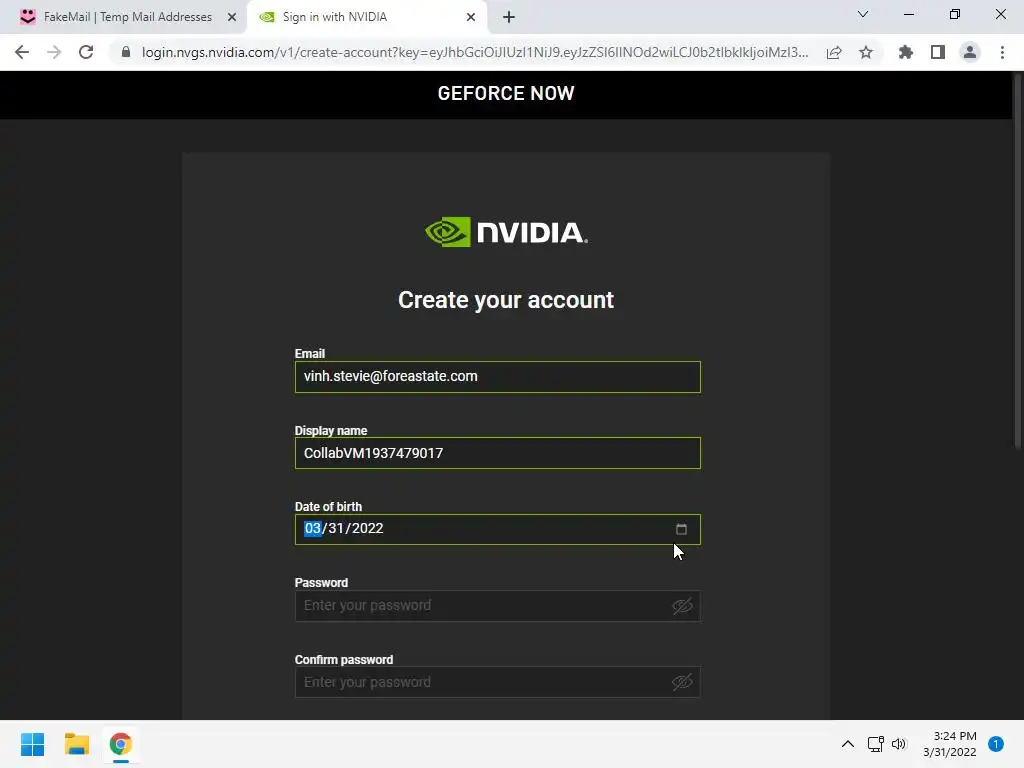Click the Create your account heading
Image resolution: width=1024 pixels, height=768 pixels.
pyautogui.click(x=506, y=300)
